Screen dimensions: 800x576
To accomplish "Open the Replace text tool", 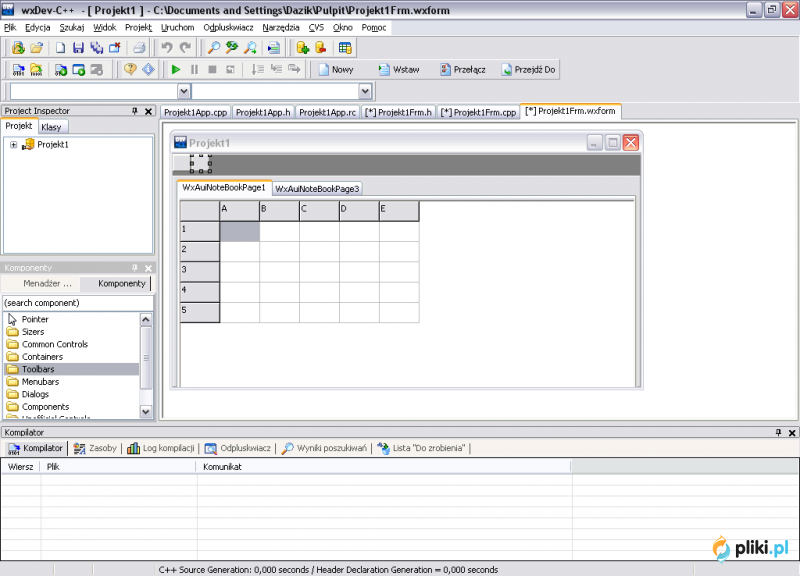I will click(232, 48).
